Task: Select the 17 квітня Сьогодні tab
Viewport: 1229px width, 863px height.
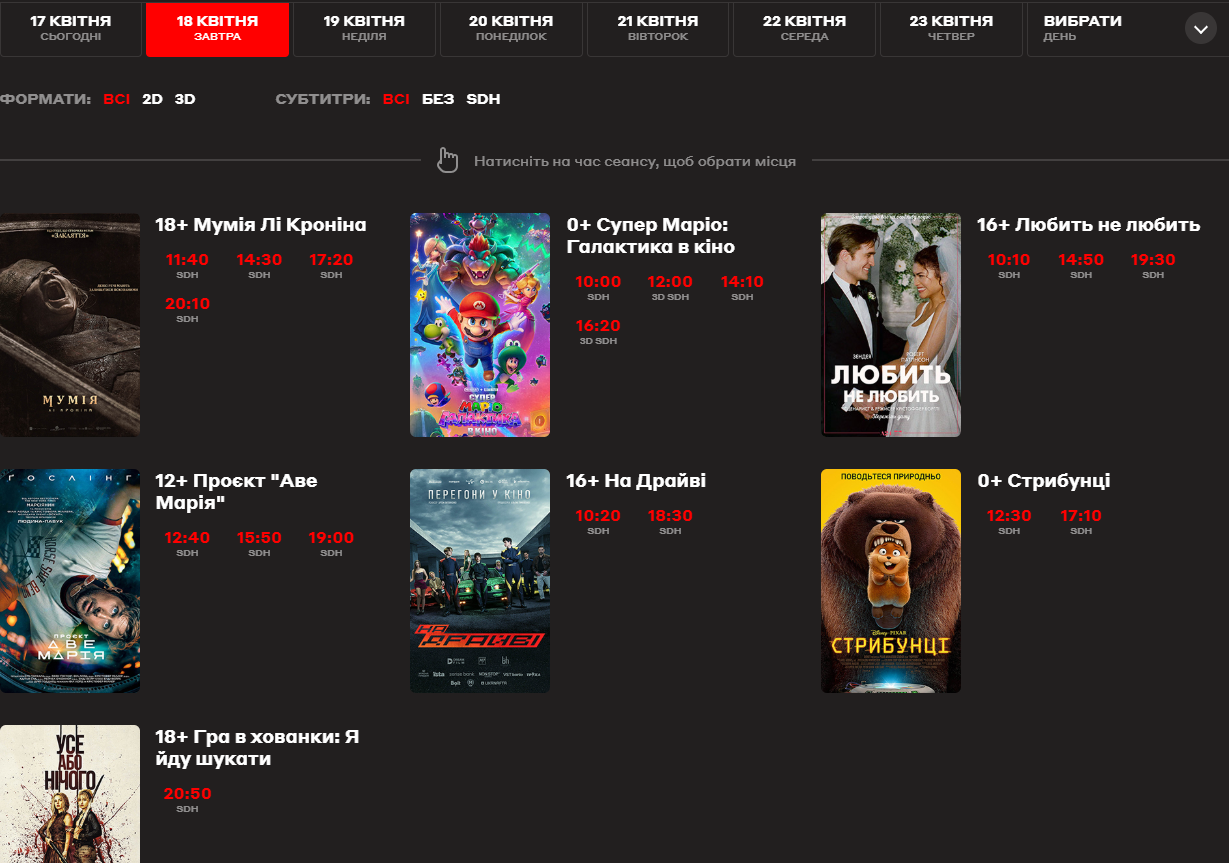Action: pos(70,28)
